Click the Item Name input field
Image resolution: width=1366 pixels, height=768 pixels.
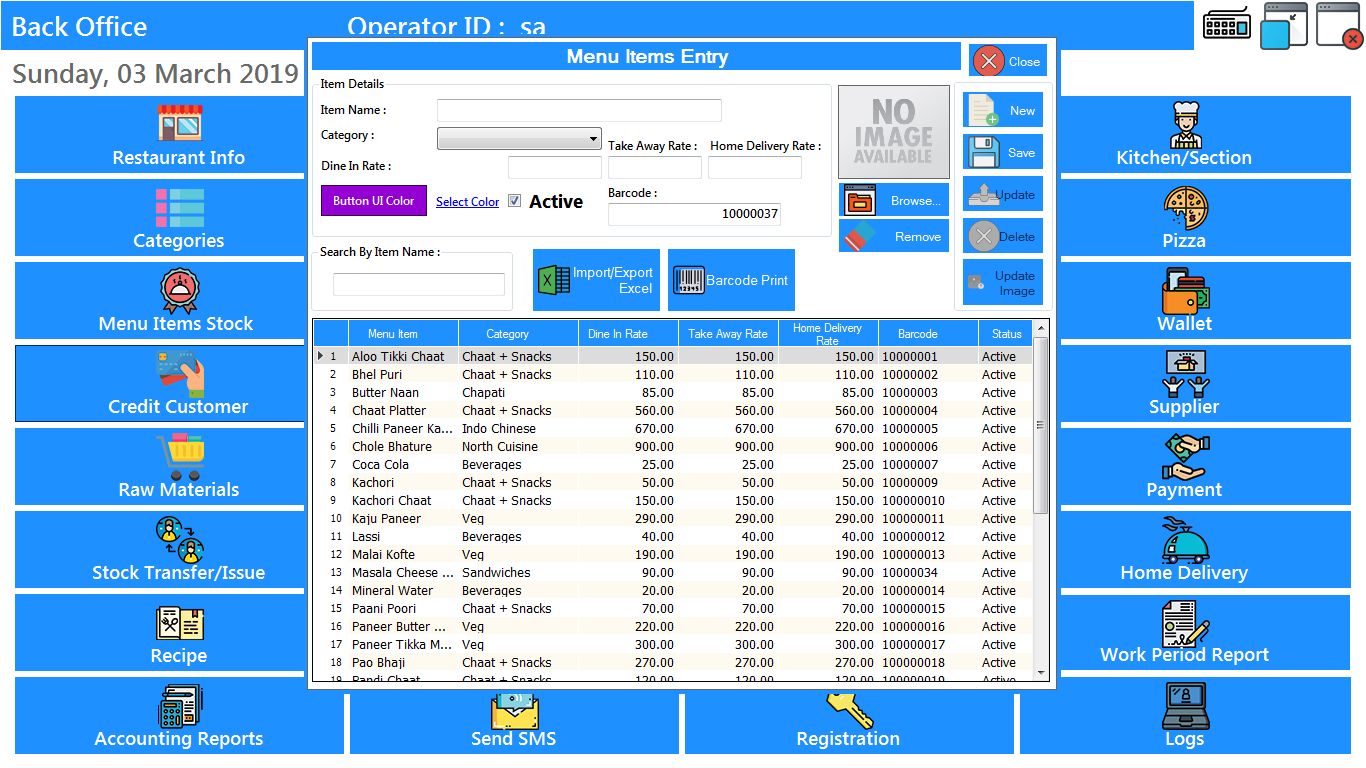(x=579, y=110)
